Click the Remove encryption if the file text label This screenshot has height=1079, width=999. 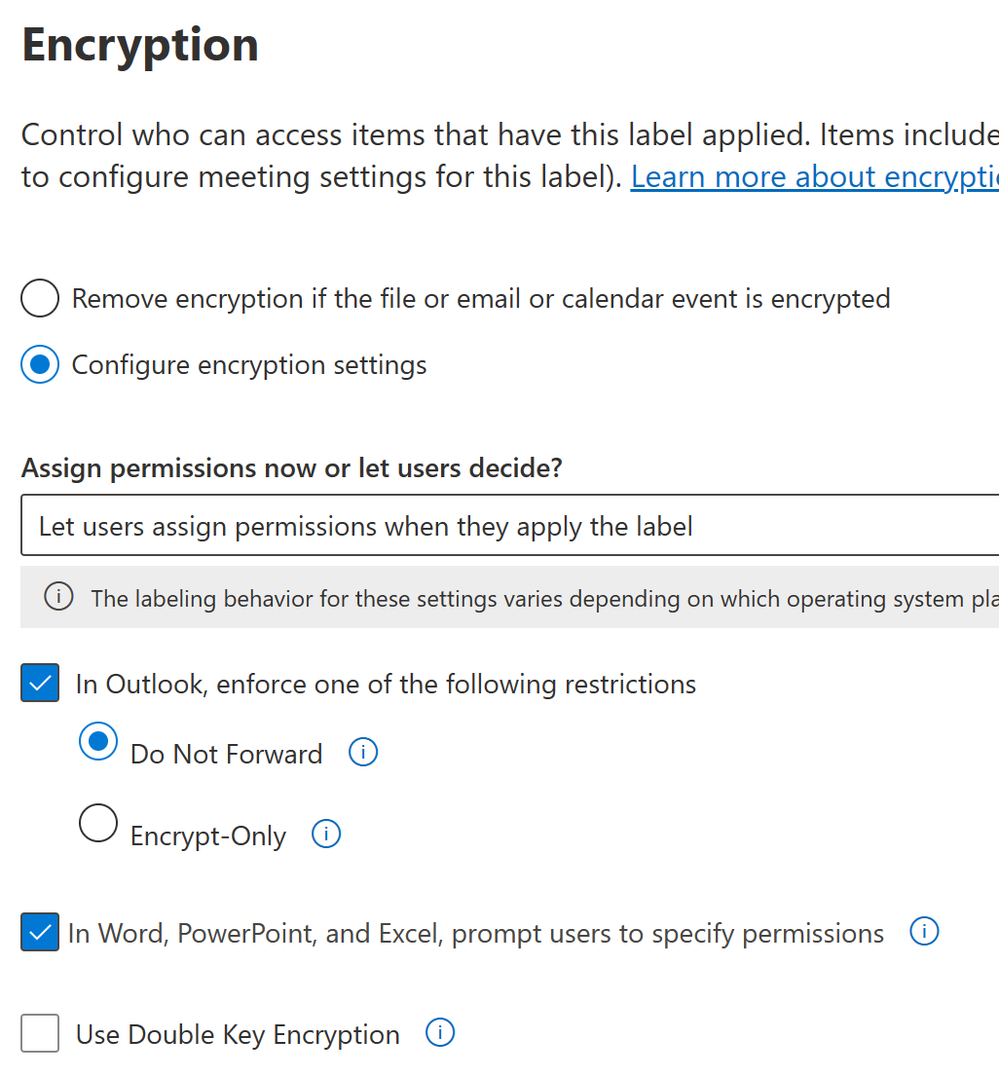[481, 299]
